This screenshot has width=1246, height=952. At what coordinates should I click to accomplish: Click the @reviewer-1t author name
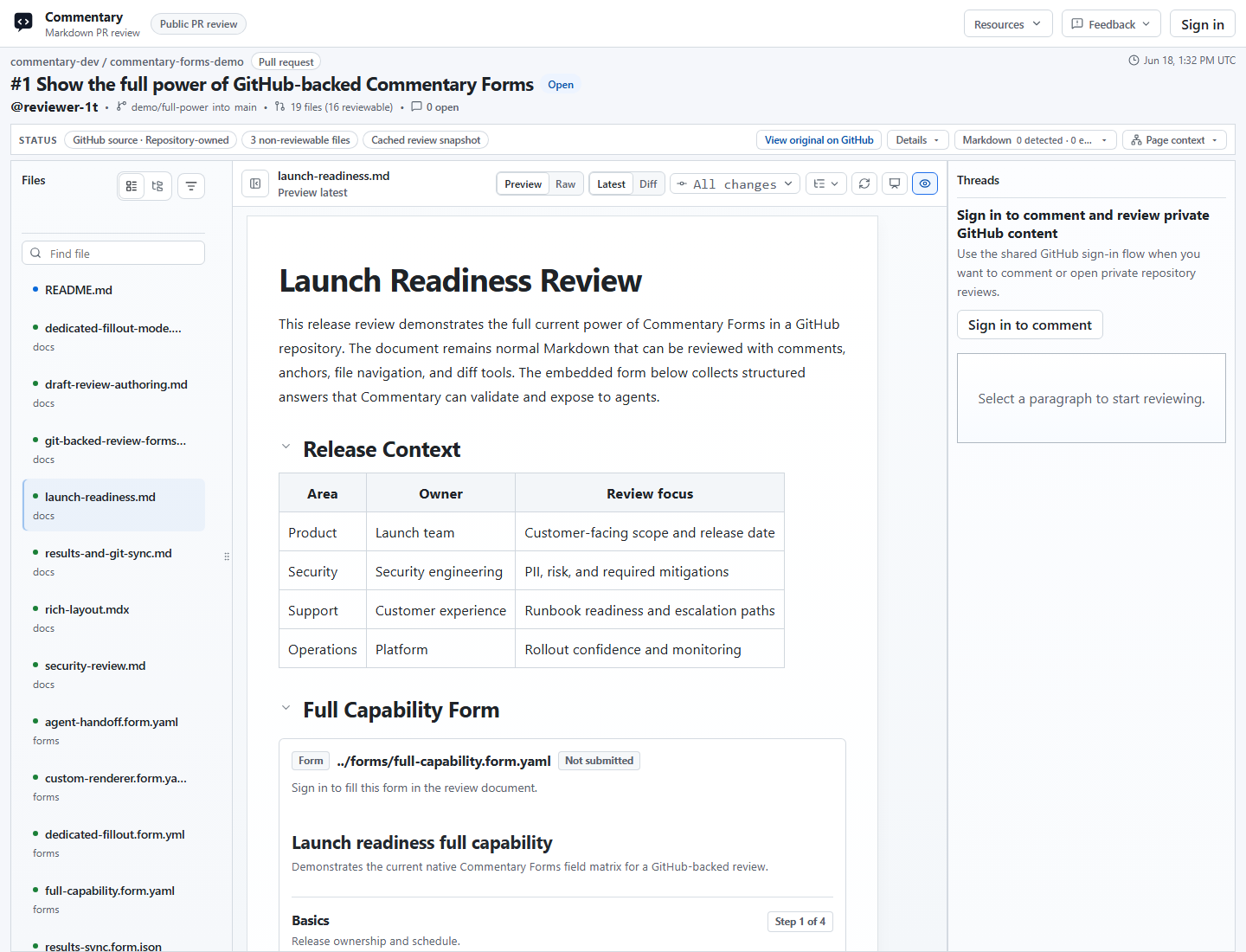click(x=55, y=106)
